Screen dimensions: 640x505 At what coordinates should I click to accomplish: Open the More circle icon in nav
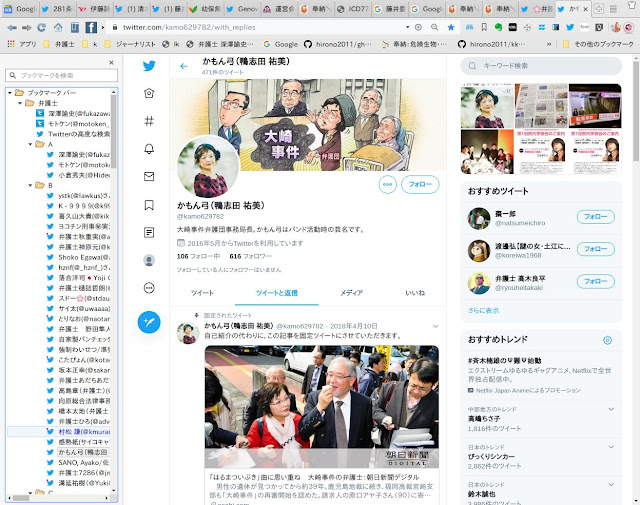(x=149, y=288)
